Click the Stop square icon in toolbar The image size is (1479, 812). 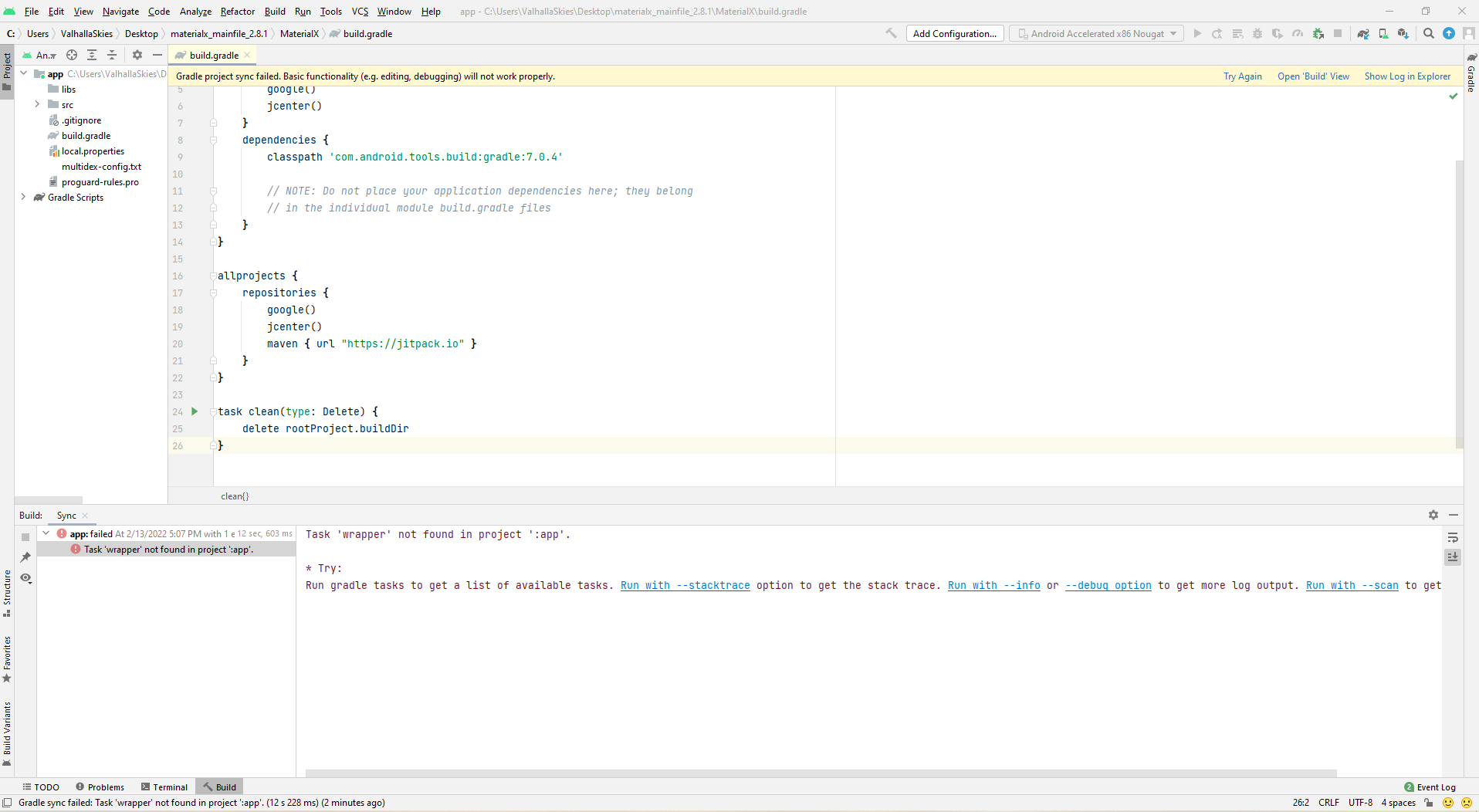pyautogui.click(x=1338, y=33)
